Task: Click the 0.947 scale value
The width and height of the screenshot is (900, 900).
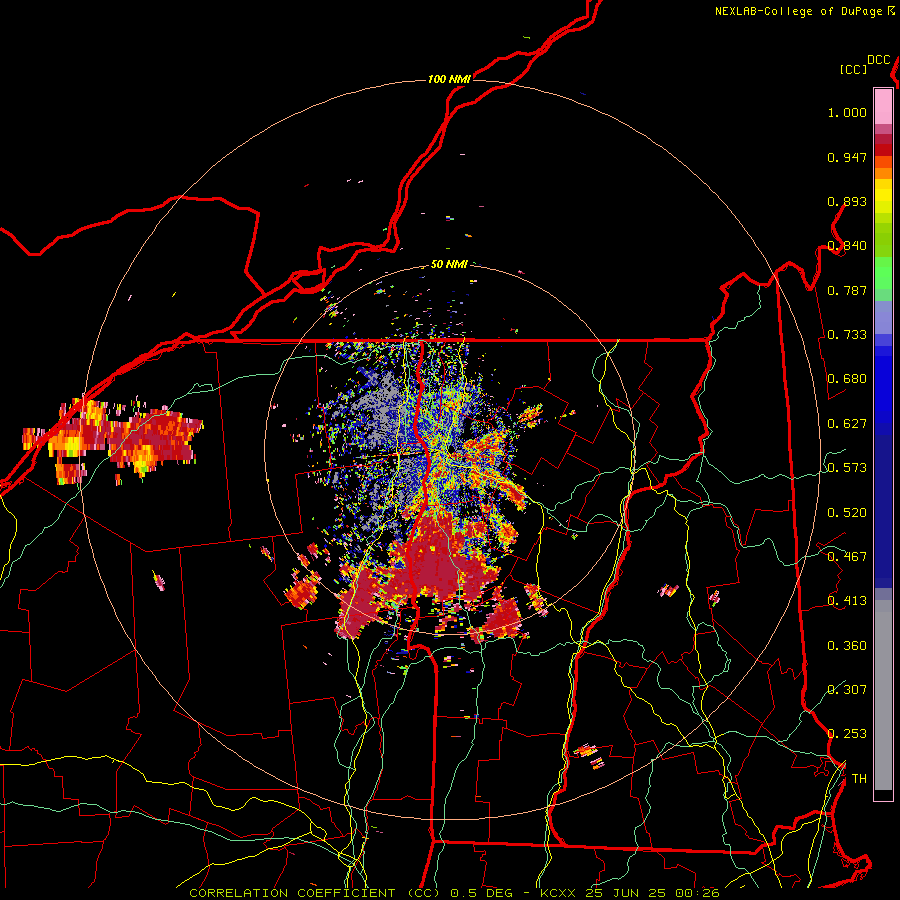Action: 847,157
